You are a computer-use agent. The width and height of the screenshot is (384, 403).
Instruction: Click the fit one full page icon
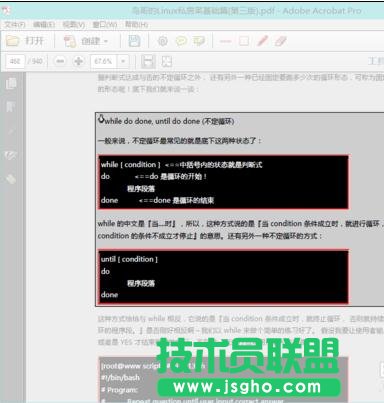coord(167,61)
